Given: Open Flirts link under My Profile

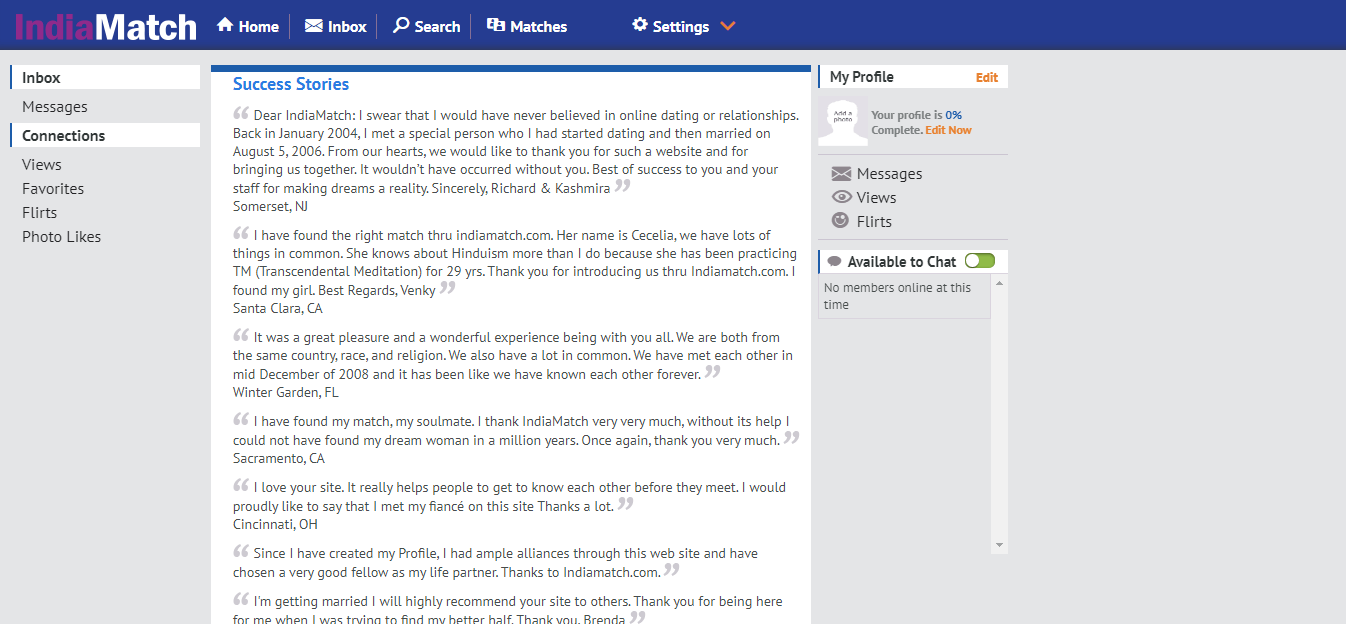Looking at the screenshot, I should tap(875, 222).
